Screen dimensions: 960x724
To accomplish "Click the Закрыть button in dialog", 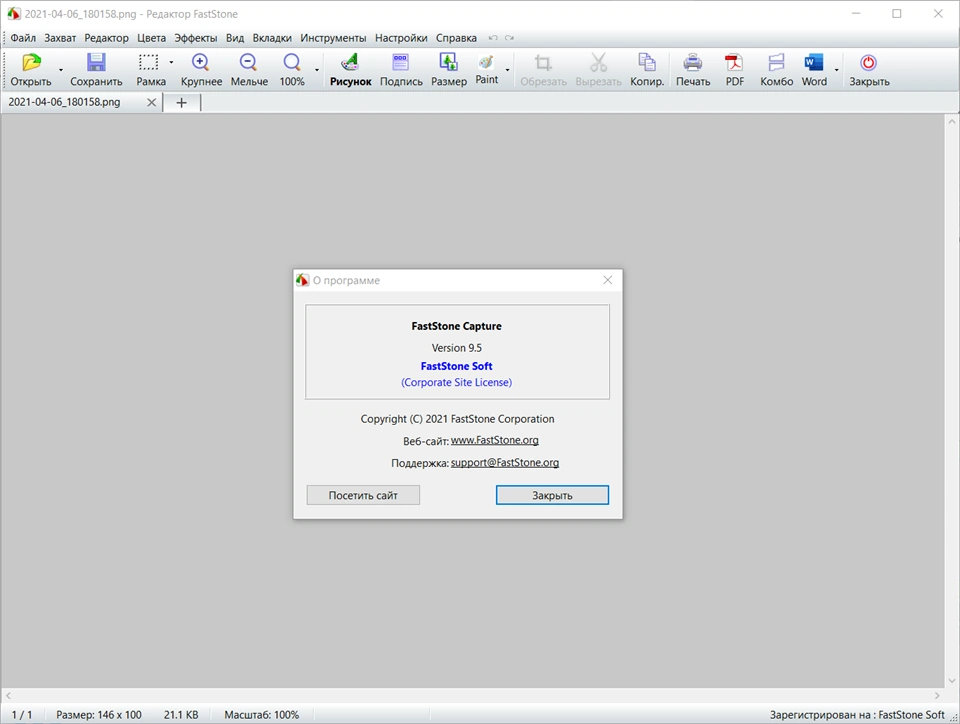I will [552, 495].
